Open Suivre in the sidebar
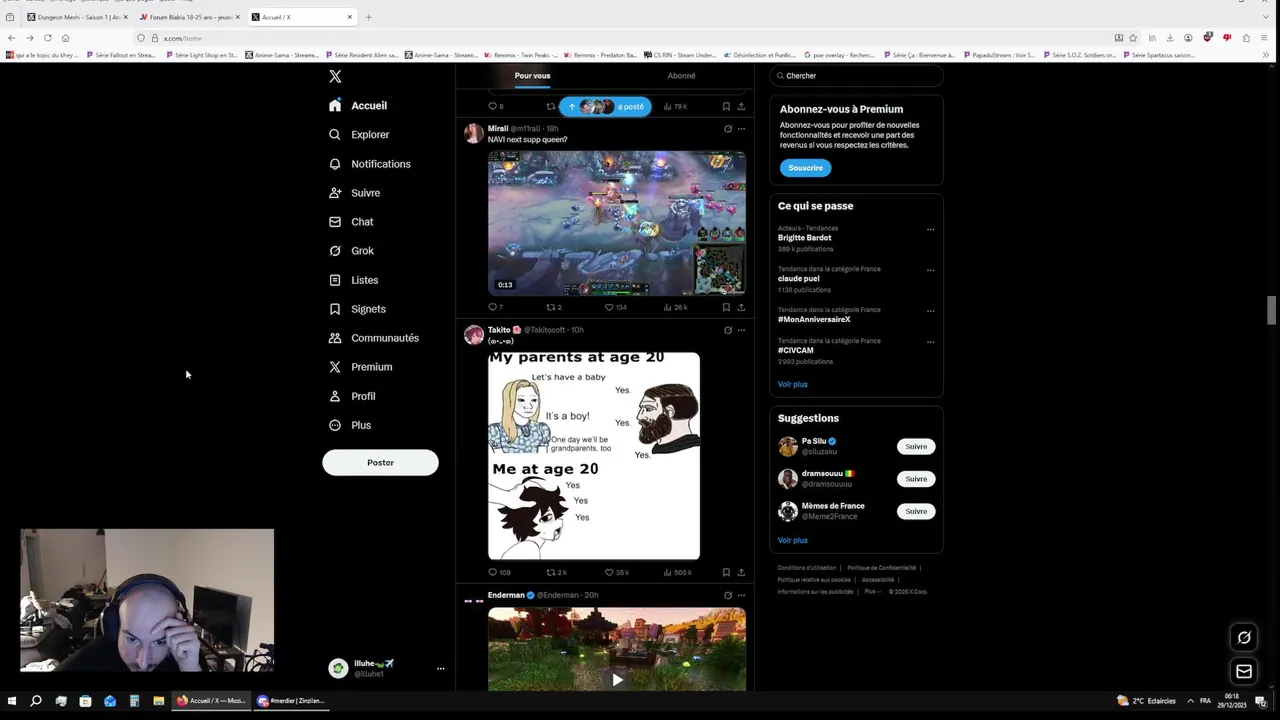1280x720 pixels. [x=354, y=193]
